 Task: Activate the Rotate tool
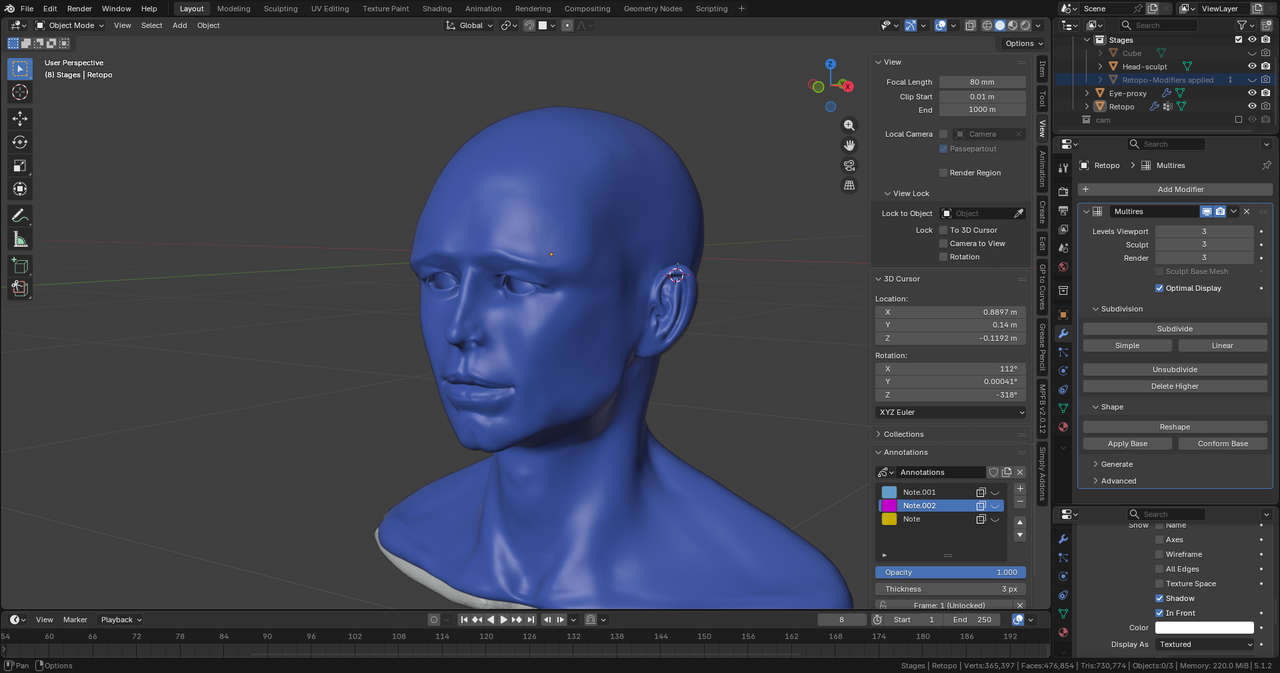[x=20, y=142]
